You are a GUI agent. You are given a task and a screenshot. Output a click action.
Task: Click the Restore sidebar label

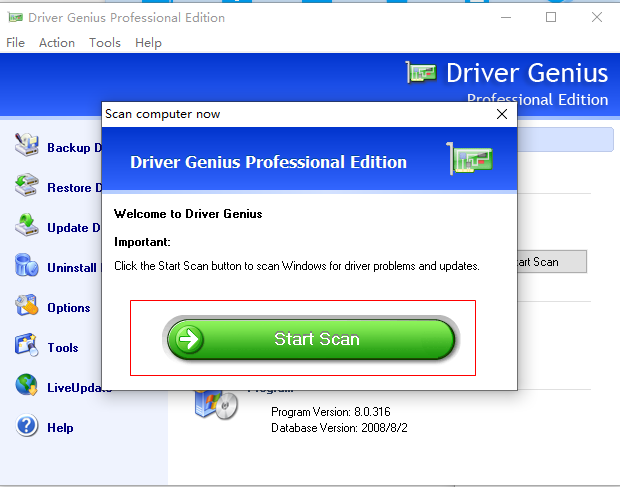pyautogui.click(x=74, y=188)
